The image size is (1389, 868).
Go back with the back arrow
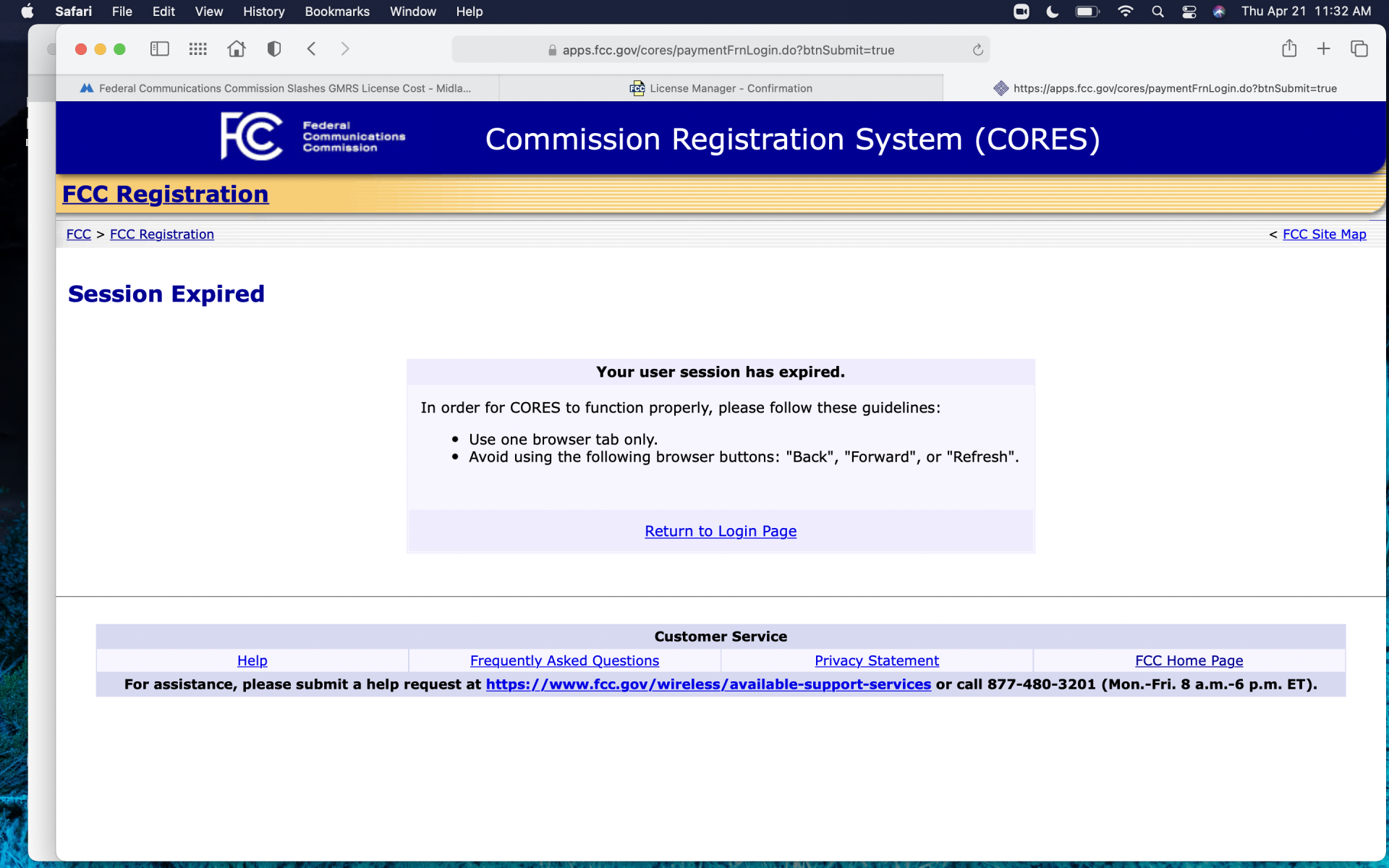311,49
